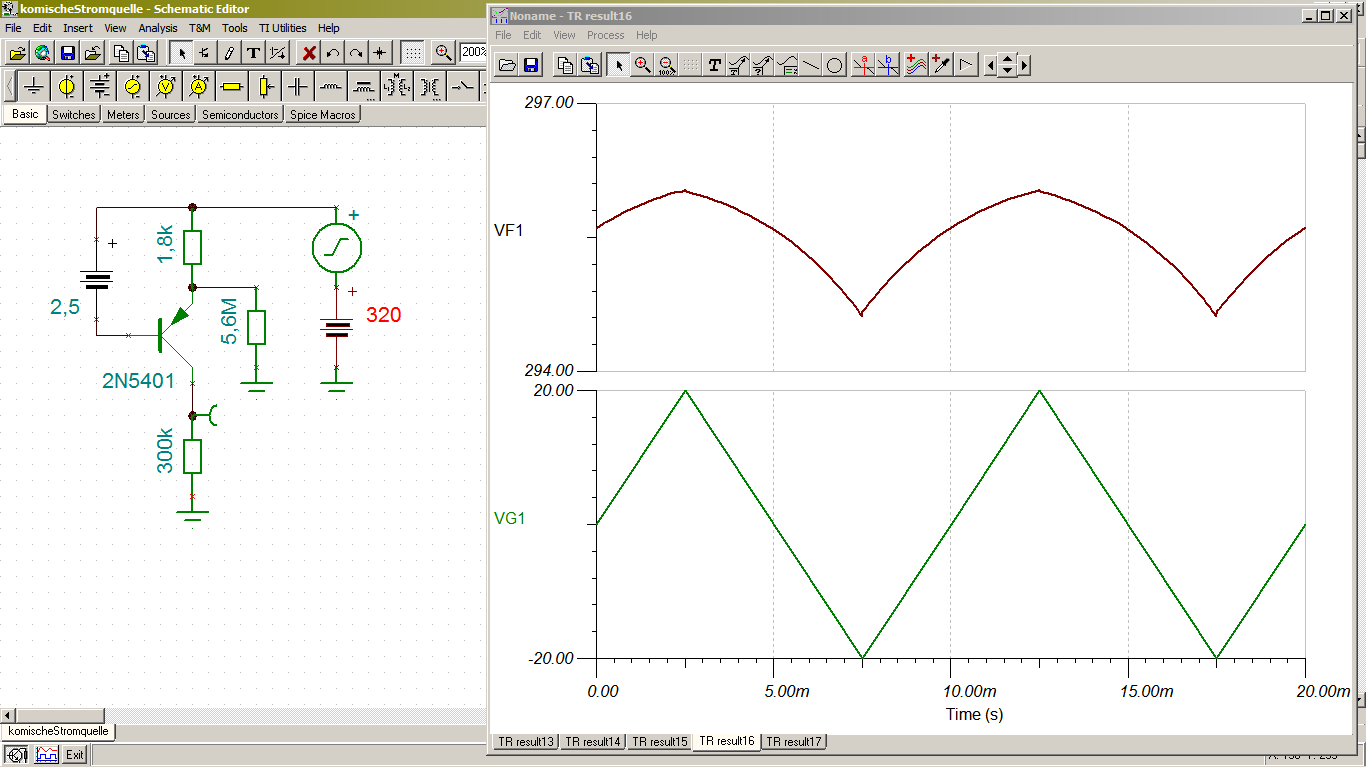Click the VG1 curve label
Viewport: 1366px width, 768px height.
pyautogui.click(x=510, y=518)
